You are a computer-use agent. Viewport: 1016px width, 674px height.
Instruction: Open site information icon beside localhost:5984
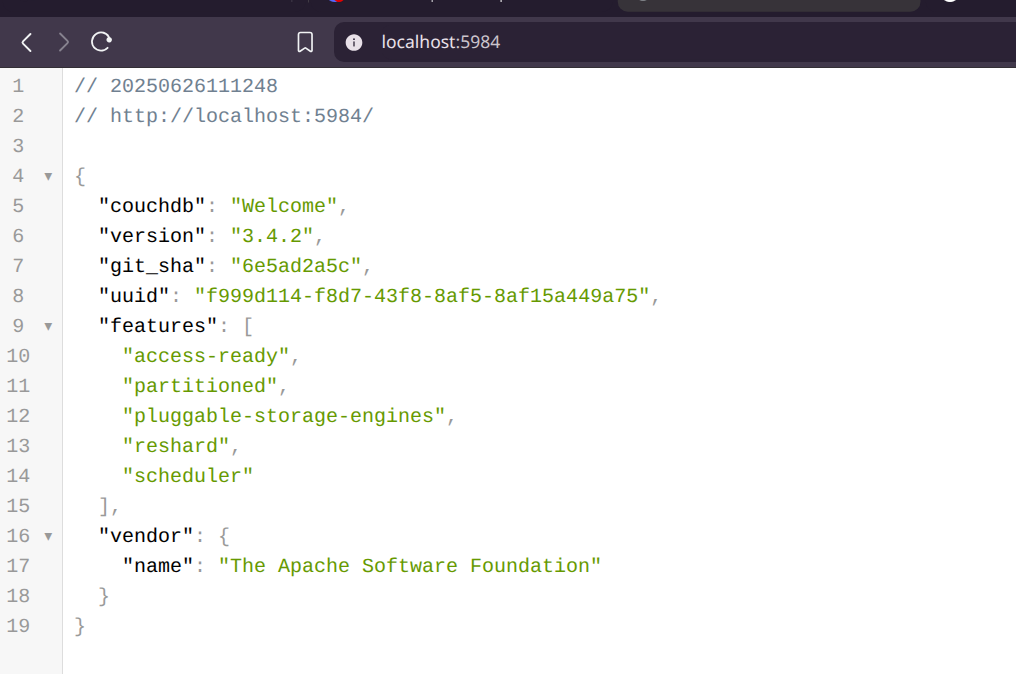354,42
